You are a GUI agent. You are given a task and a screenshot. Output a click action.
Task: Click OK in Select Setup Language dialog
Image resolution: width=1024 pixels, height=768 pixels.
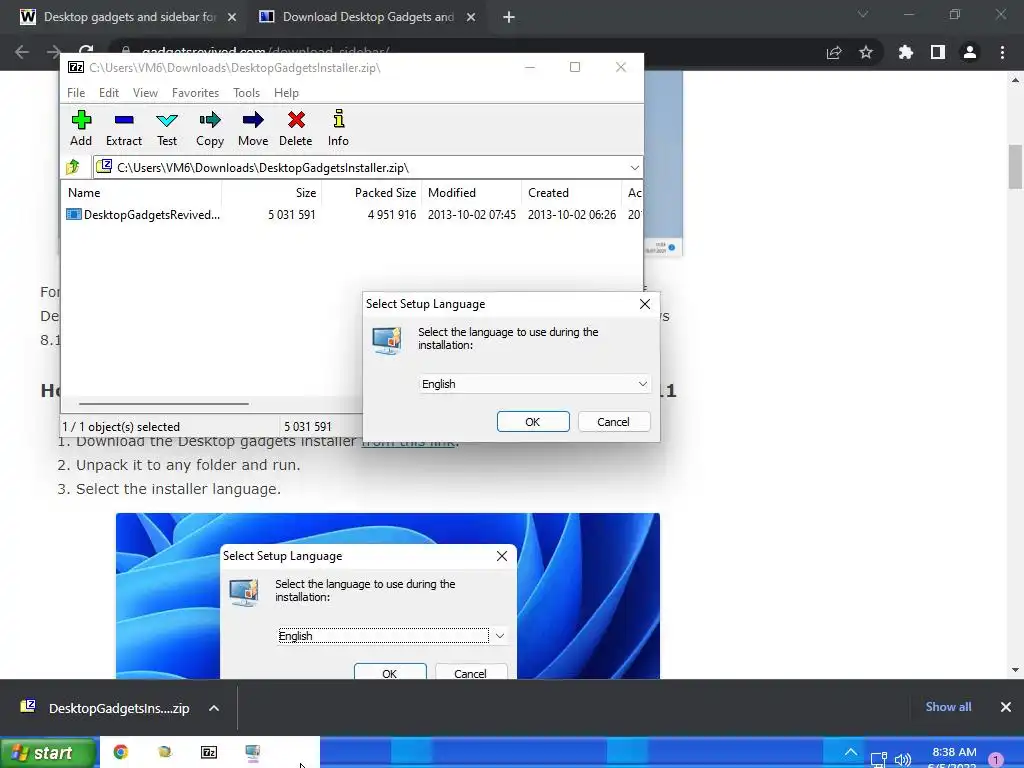tap(533, 422)
